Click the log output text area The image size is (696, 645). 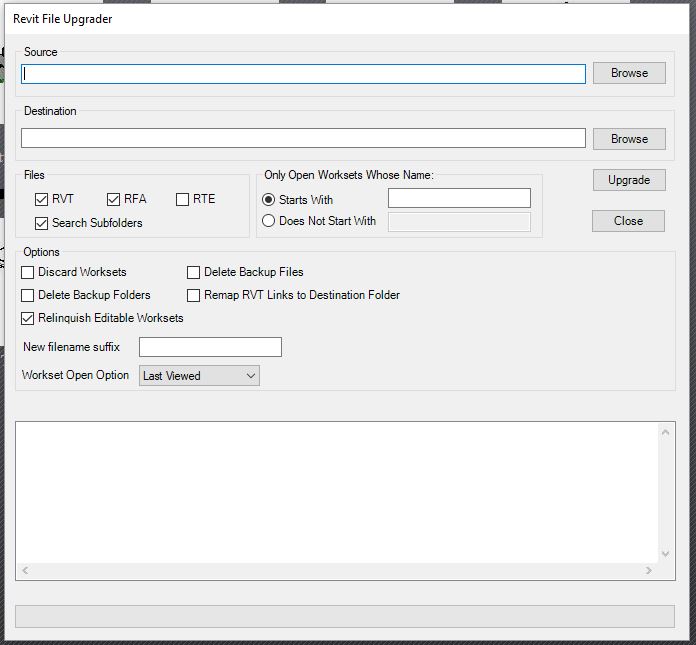336,493
